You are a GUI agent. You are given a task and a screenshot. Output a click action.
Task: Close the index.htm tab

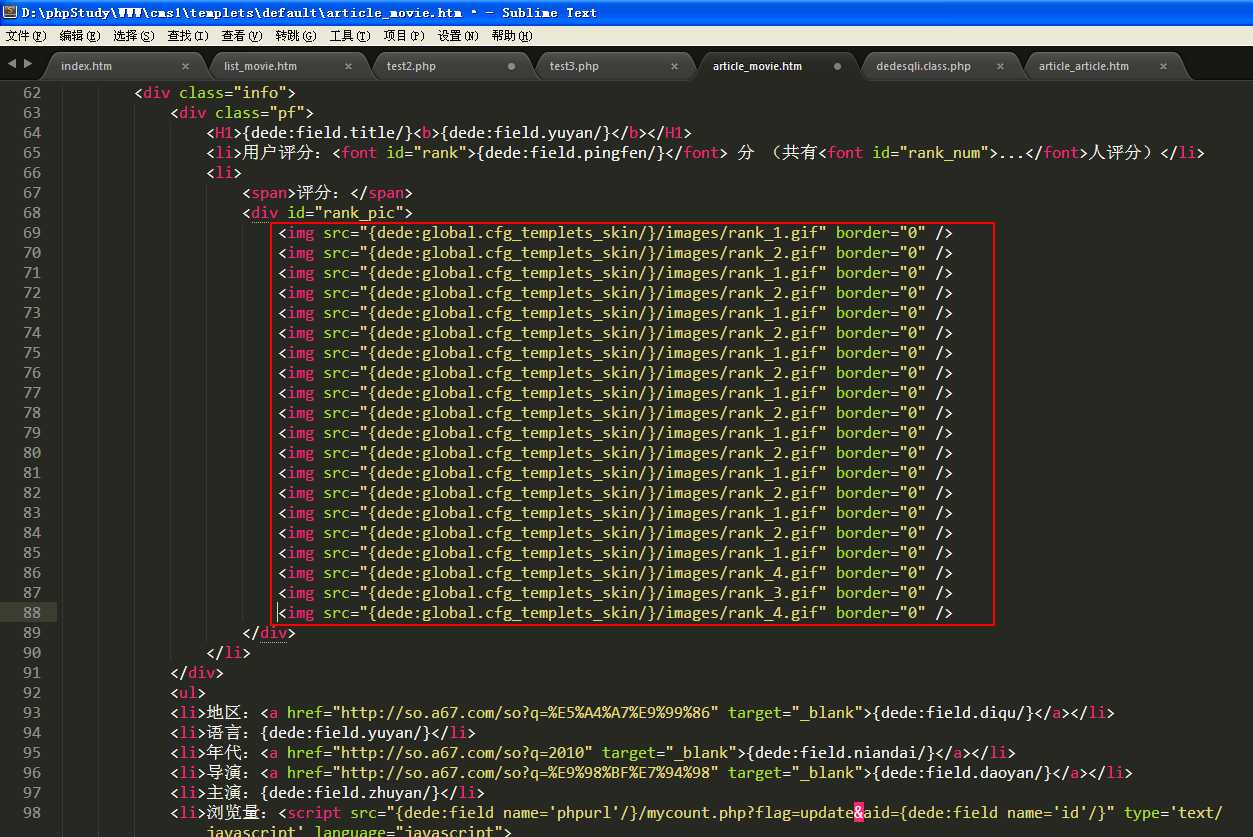coord(186,66)
